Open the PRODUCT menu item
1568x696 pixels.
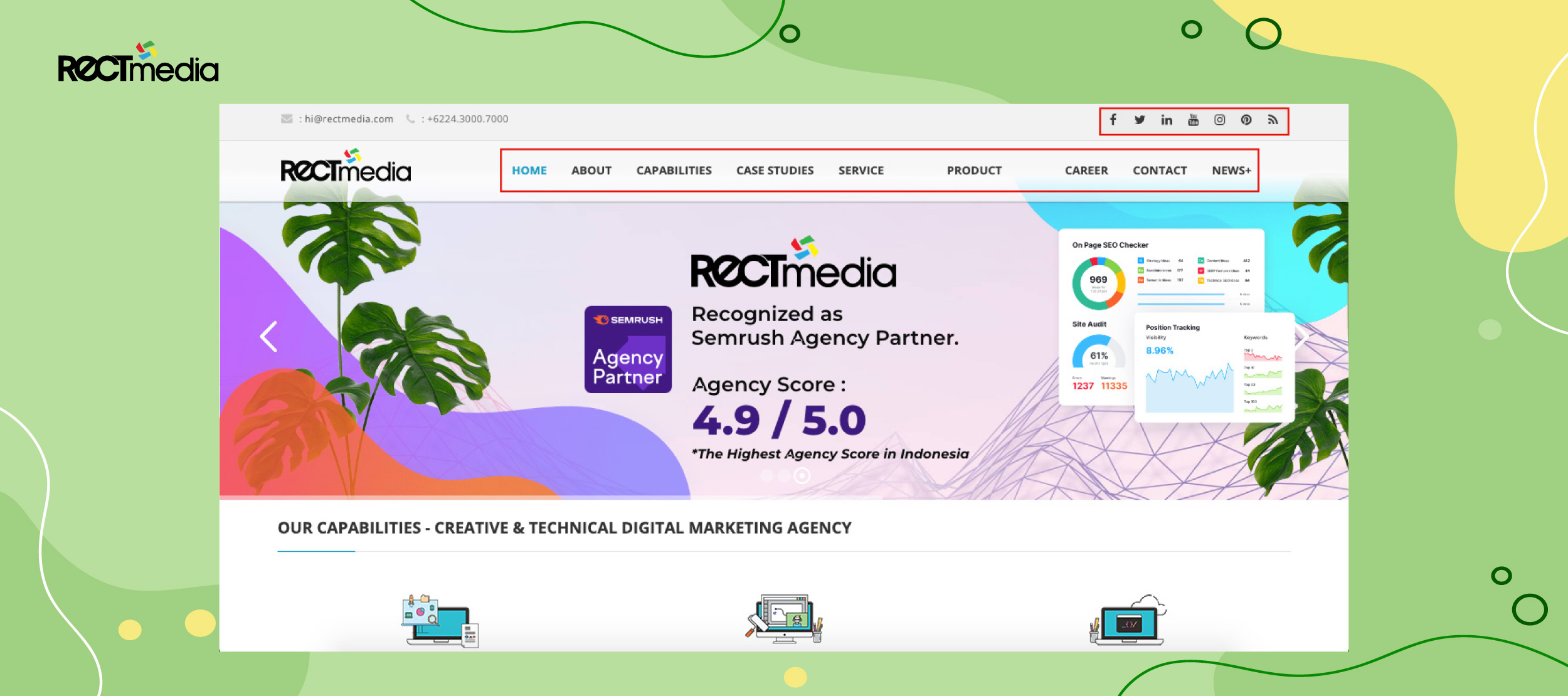coord(974,171)
